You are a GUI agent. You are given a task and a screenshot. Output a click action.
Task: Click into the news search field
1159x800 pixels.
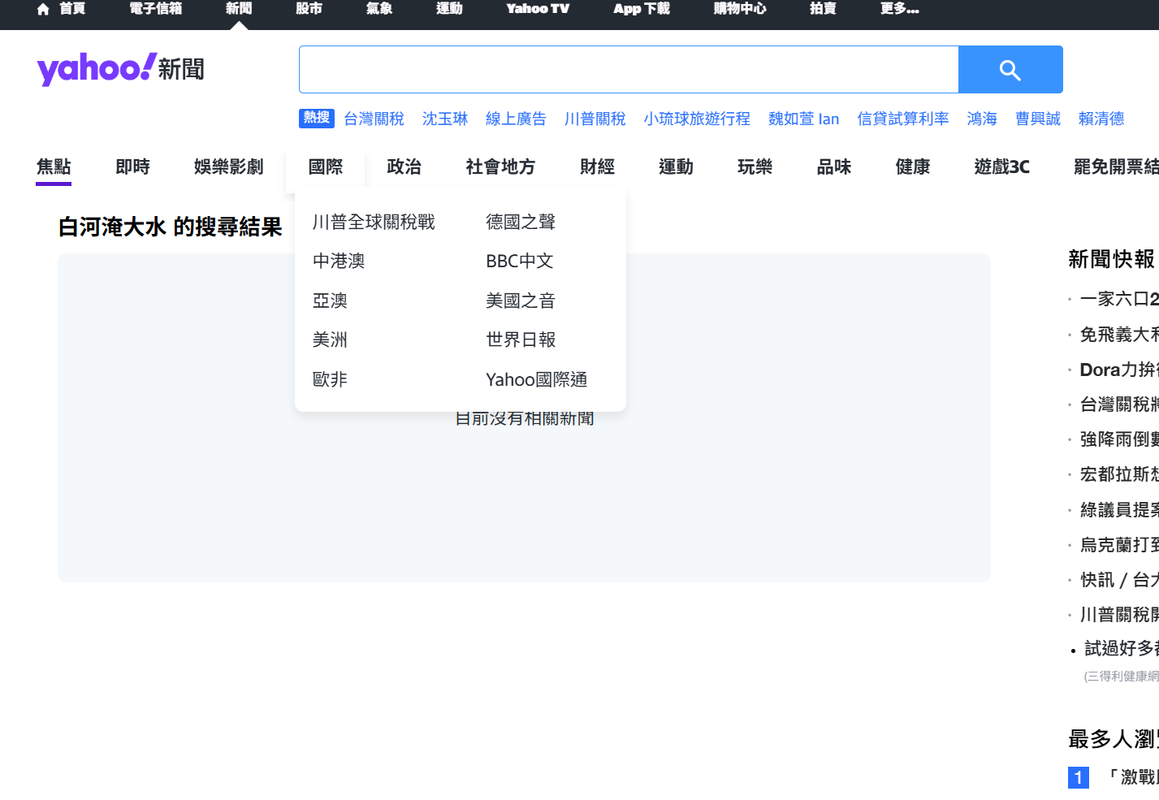tap(628, 70)
